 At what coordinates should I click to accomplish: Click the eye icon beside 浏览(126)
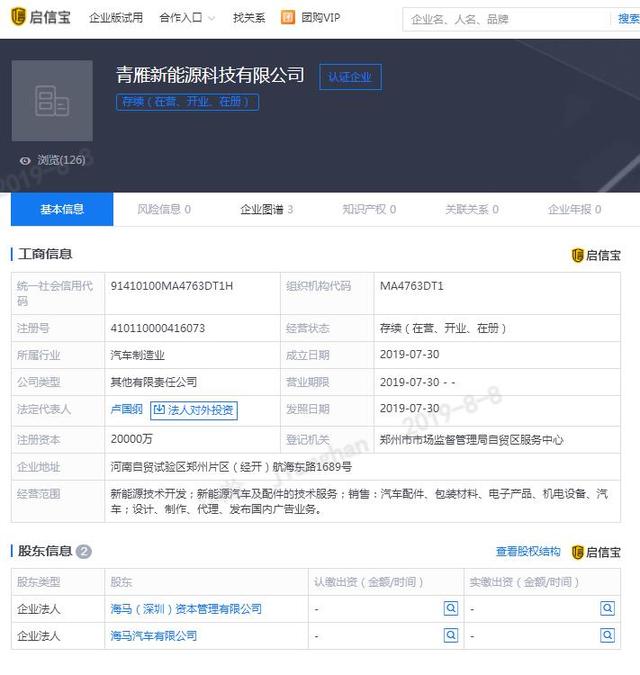pyautogui.click(x=25, y=161)
